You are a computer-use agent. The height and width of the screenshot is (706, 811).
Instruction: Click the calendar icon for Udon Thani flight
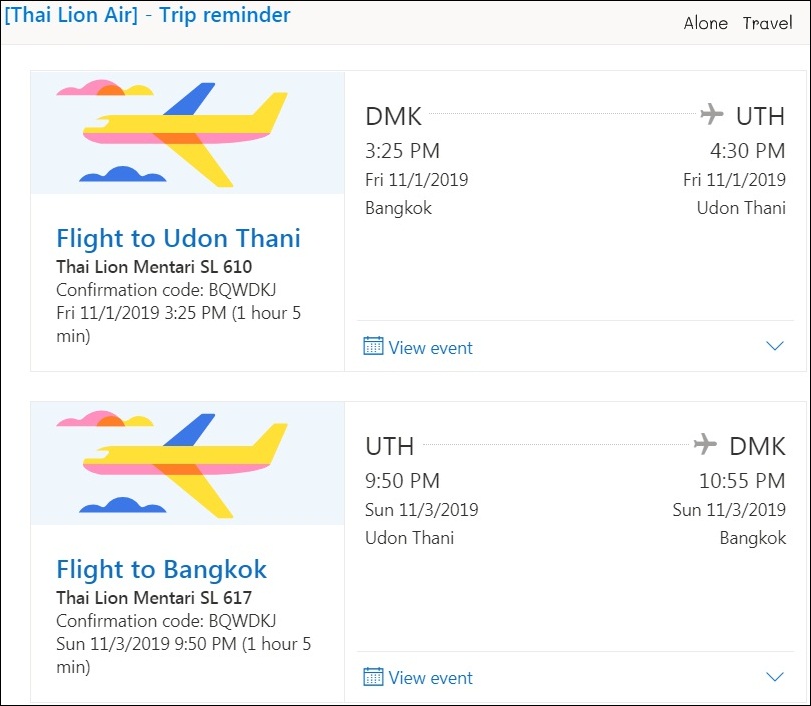click(x=373, y=347)
